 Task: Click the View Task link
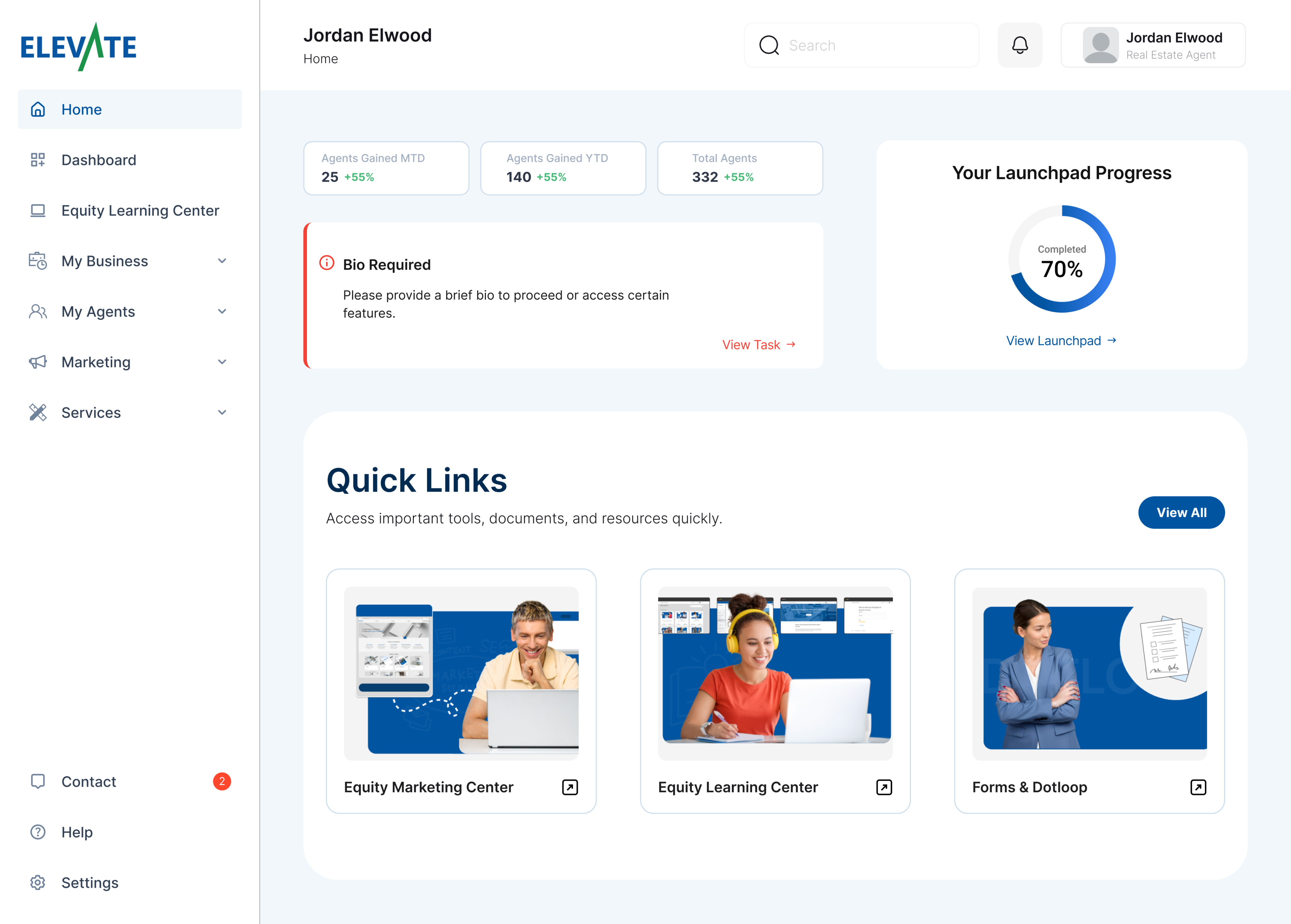pos(759,345)
